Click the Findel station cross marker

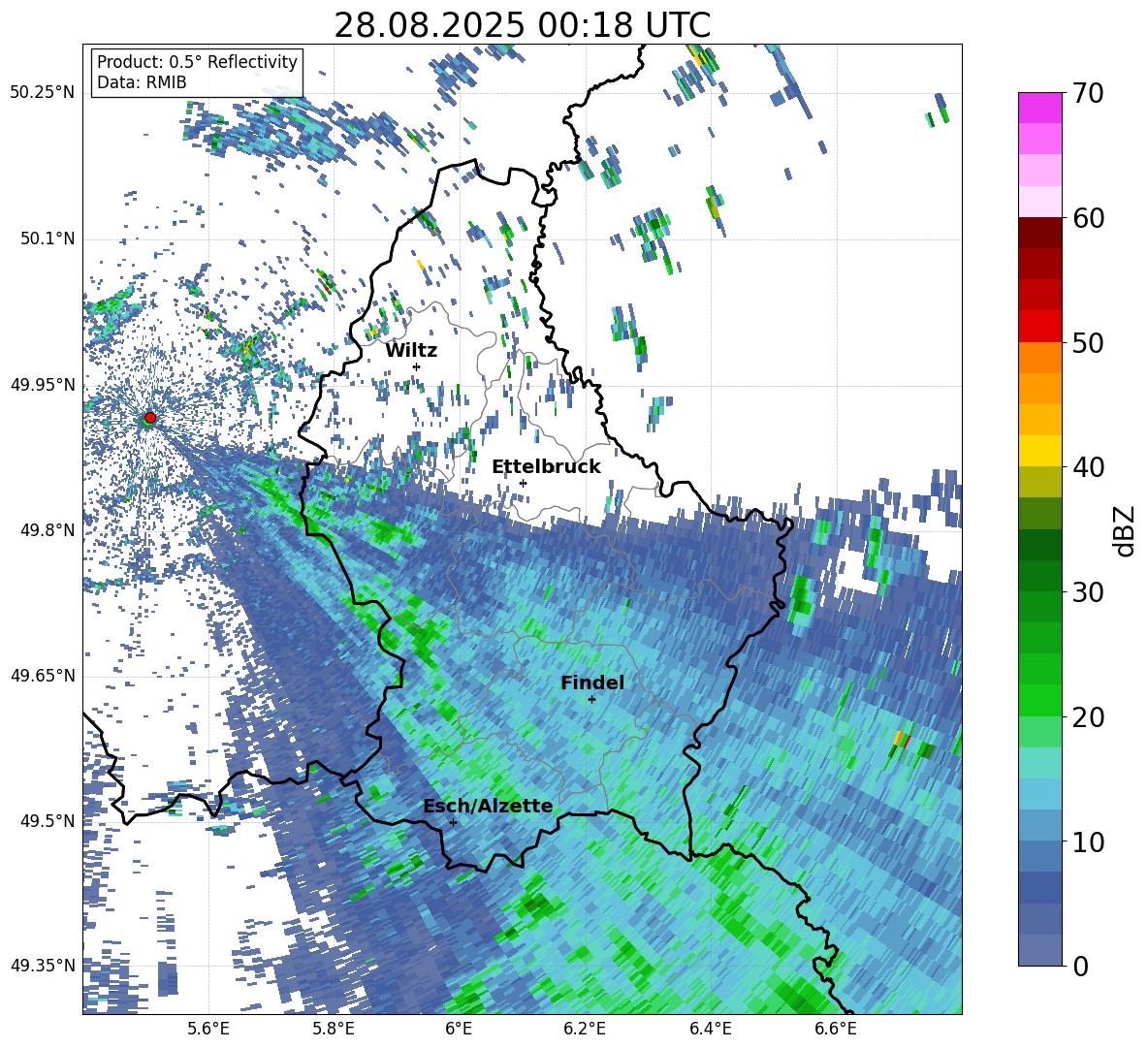tap(591, 700)
